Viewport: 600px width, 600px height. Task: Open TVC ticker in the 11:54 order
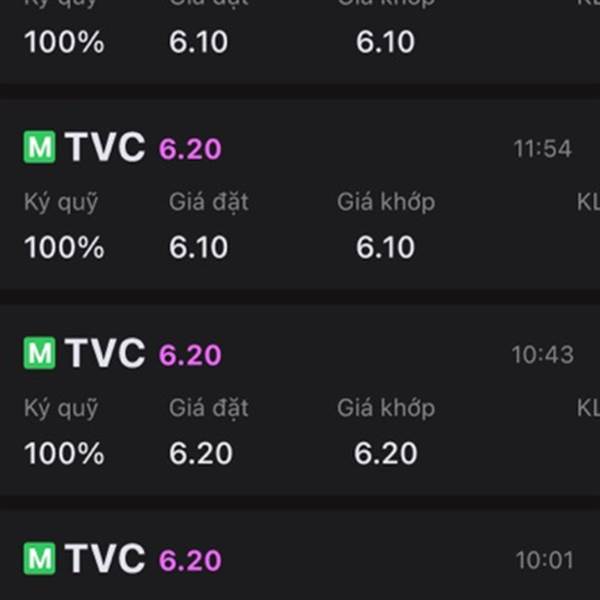105,147
